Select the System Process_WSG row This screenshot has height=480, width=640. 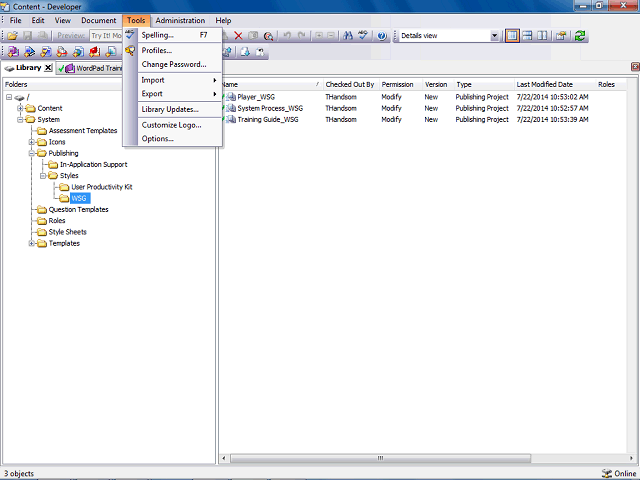pyautogui.click(x=422, y=108)
